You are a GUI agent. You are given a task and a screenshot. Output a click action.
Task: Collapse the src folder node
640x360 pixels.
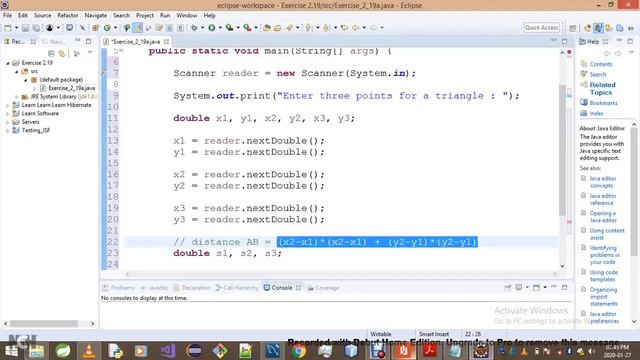click(x=17, y=71)
